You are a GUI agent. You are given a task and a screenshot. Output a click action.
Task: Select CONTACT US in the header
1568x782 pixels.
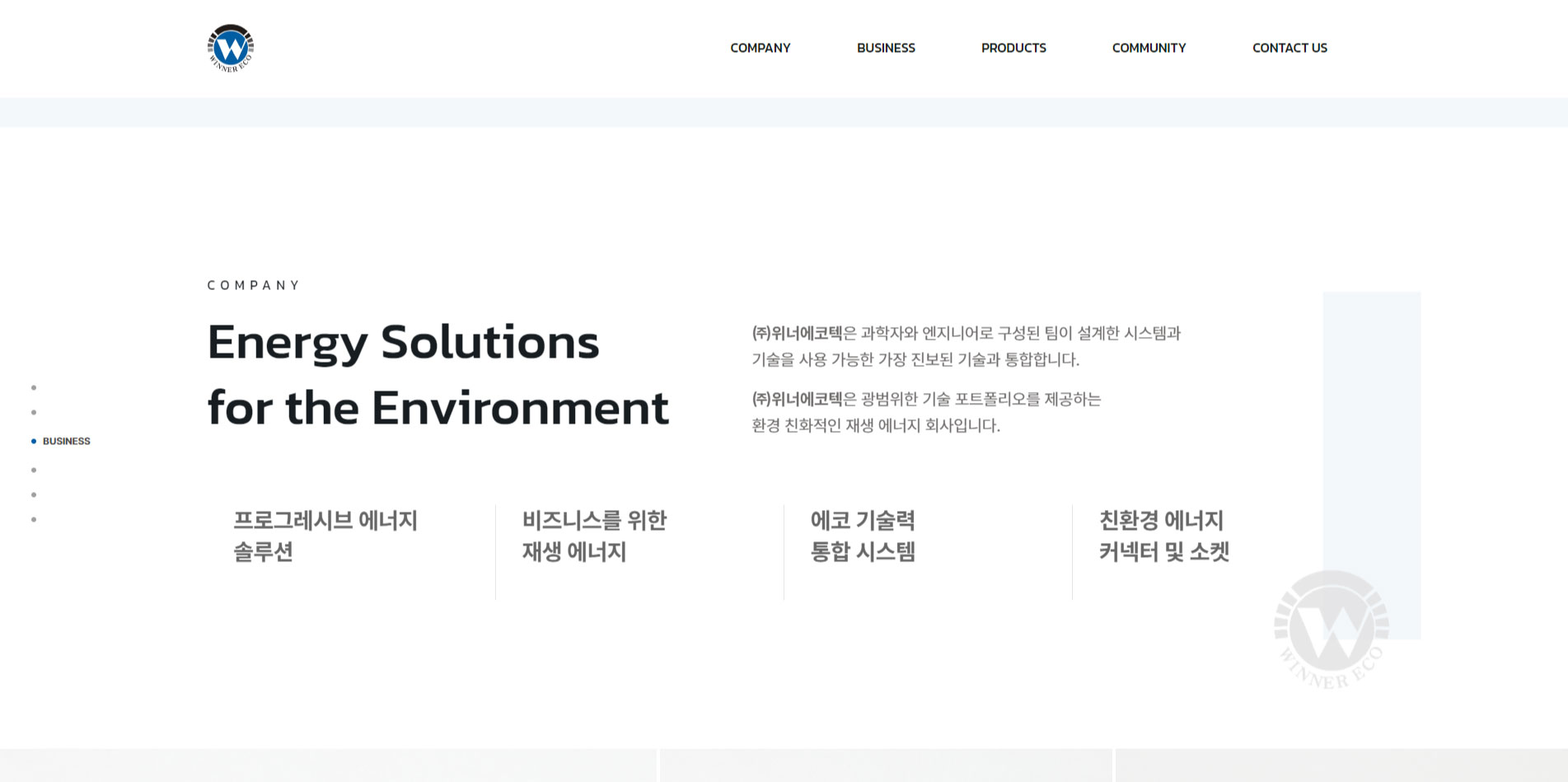coord(1290,48)
